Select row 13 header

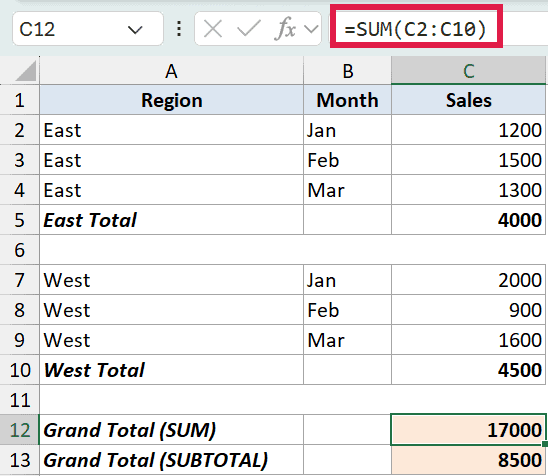pyautogui.click(x=20, y=460)
